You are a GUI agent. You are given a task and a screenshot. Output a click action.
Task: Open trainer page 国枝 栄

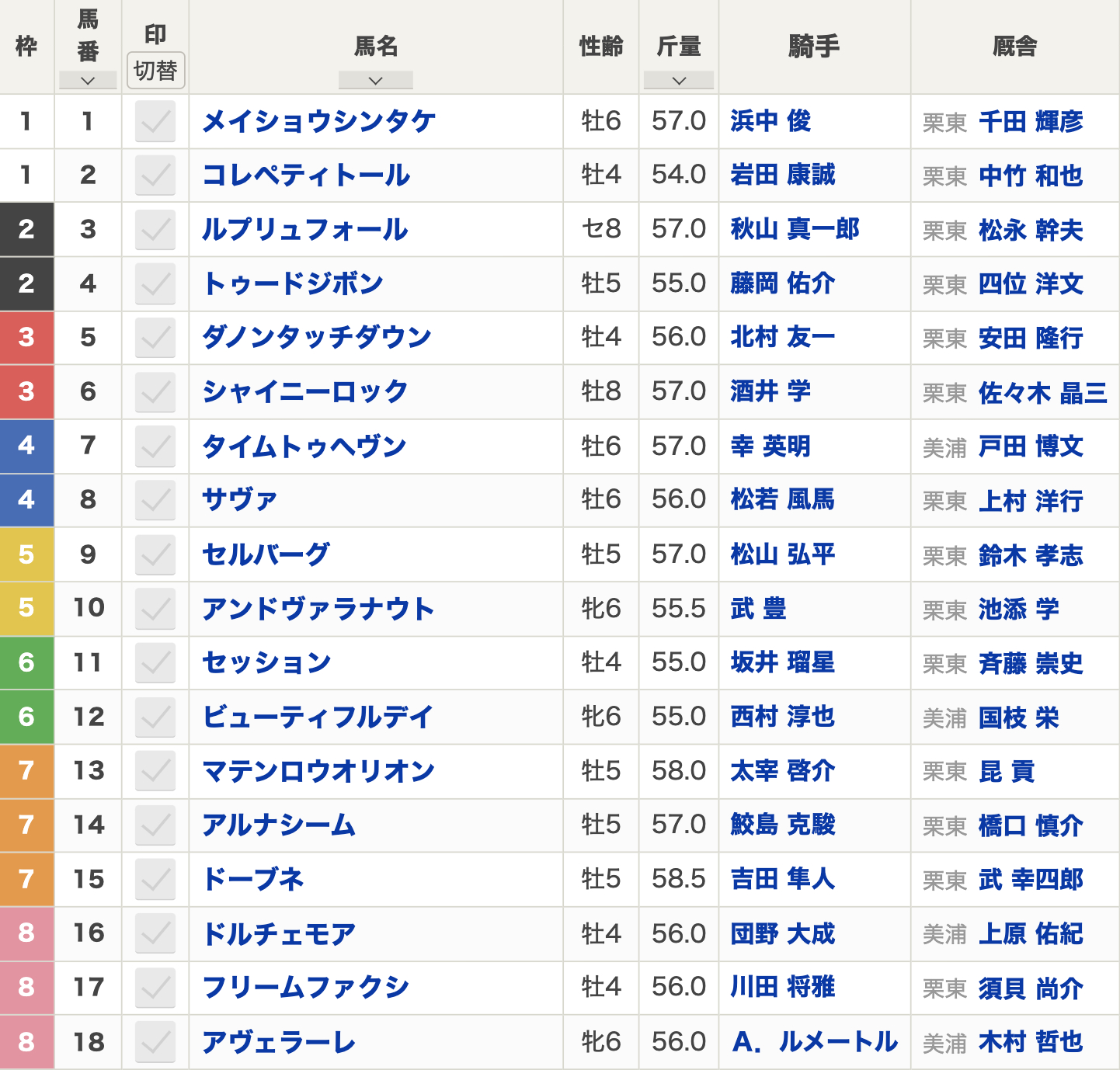coord(1018,718)
